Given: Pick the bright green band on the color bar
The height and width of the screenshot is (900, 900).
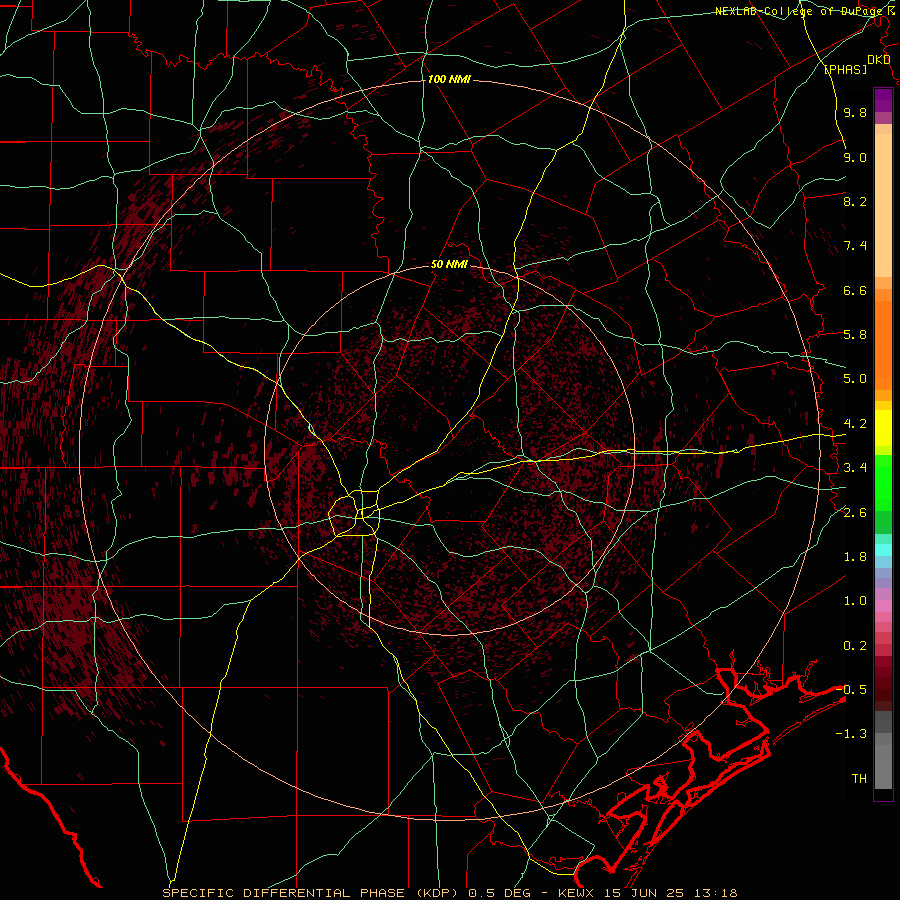Looking at the screenshot, I should tap(883, 482).
